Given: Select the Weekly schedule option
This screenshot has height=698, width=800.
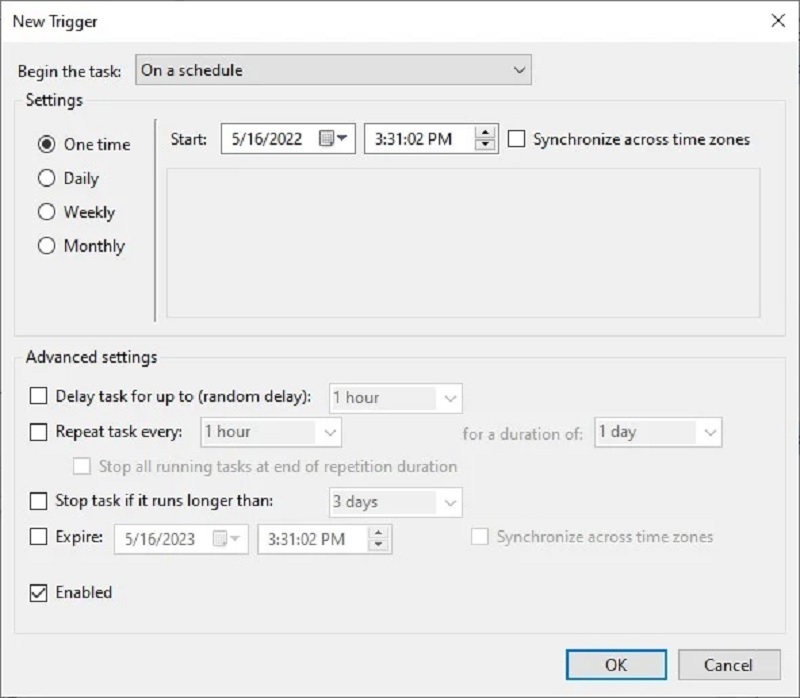Looking at the screenshot, I should (x=46, y=212).
